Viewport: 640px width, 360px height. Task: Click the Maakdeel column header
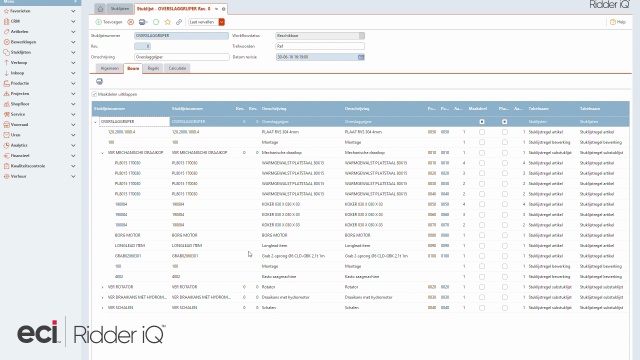pos(478,109)
